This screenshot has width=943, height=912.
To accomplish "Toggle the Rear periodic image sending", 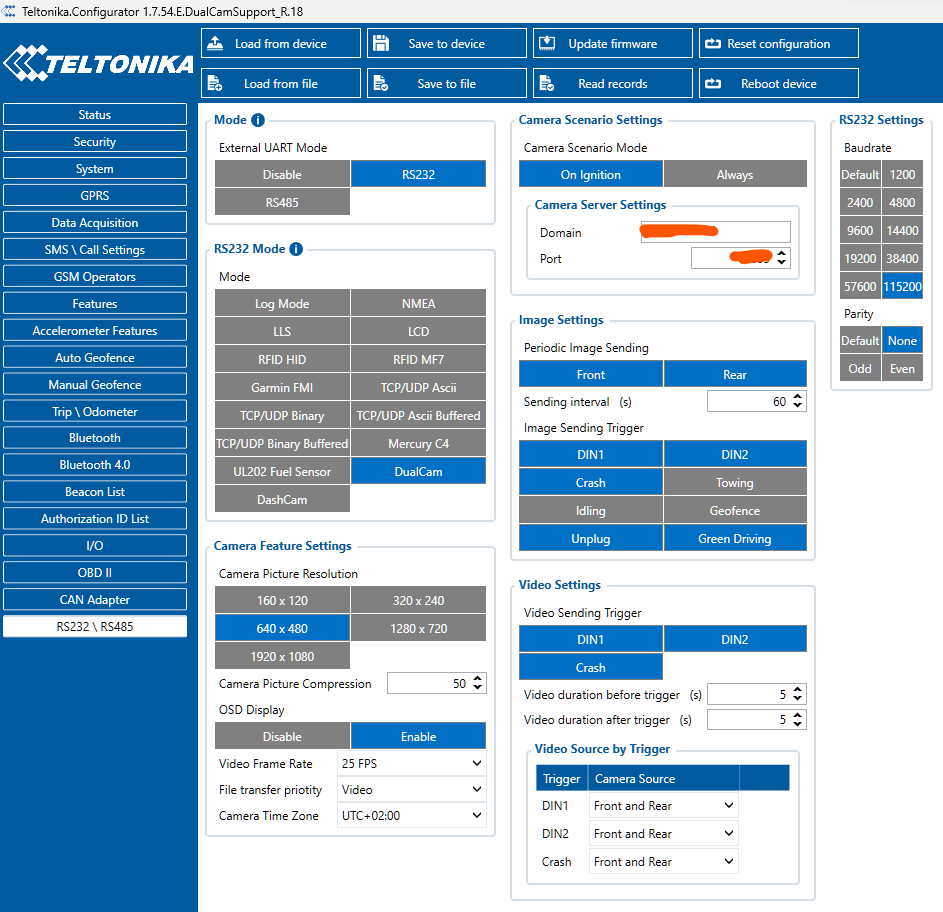I will point(735,375).
